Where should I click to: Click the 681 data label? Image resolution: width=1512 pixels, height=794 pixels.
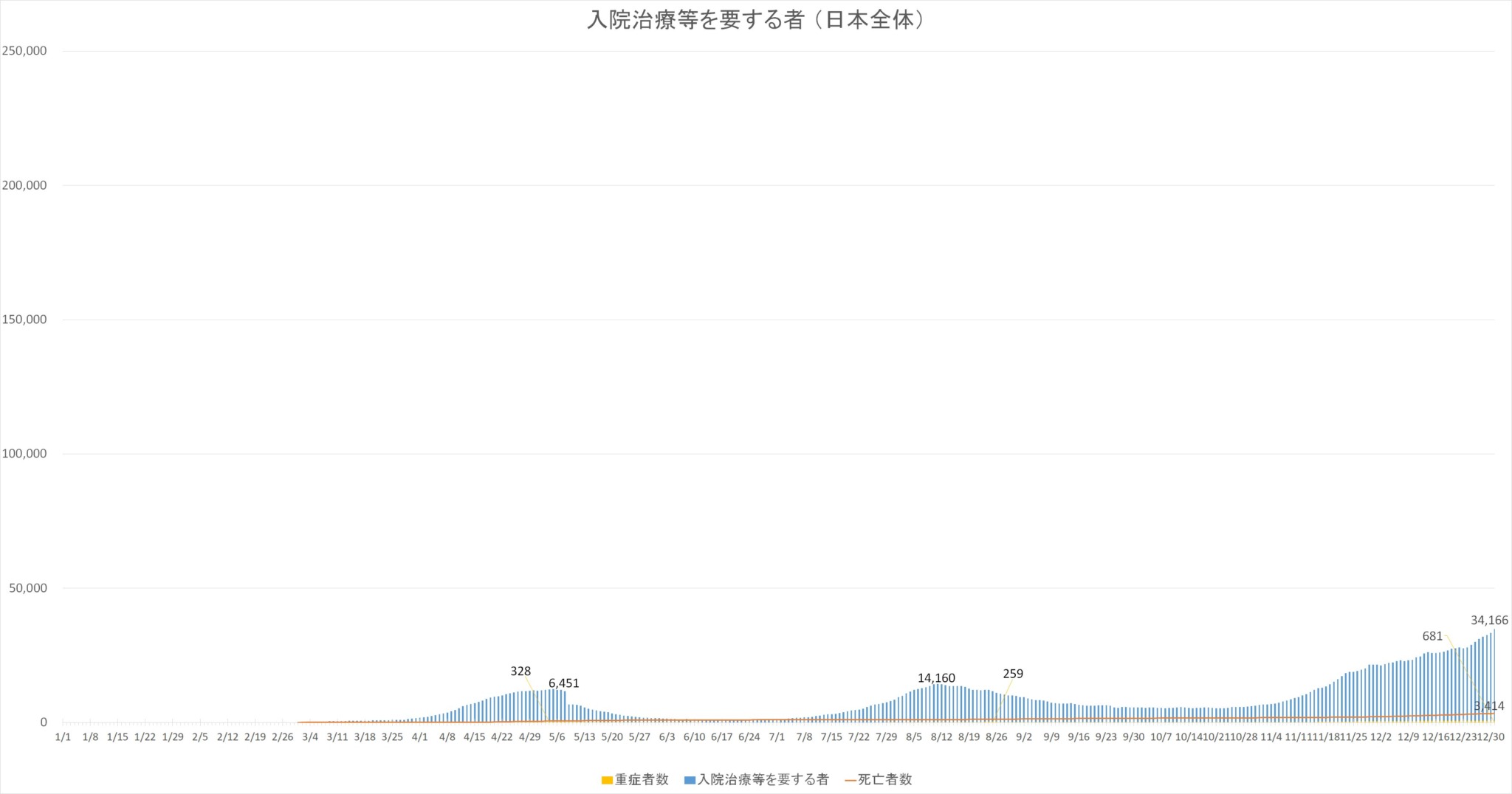coord(1432,636)
